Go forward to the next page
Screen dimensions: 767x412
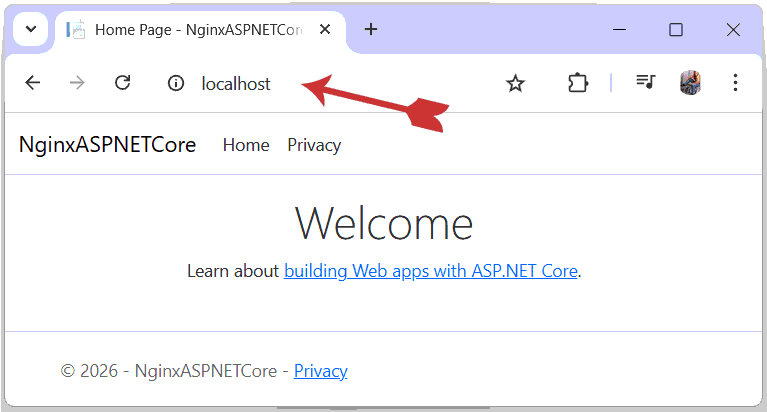point(77,83)
